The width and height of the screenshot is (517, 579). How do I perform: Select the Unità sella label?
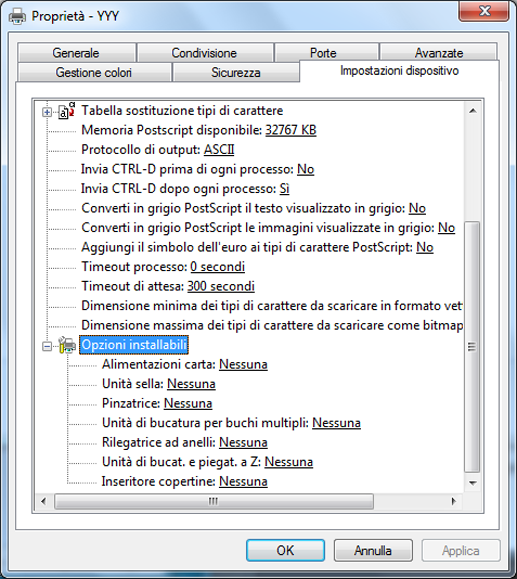133,384
